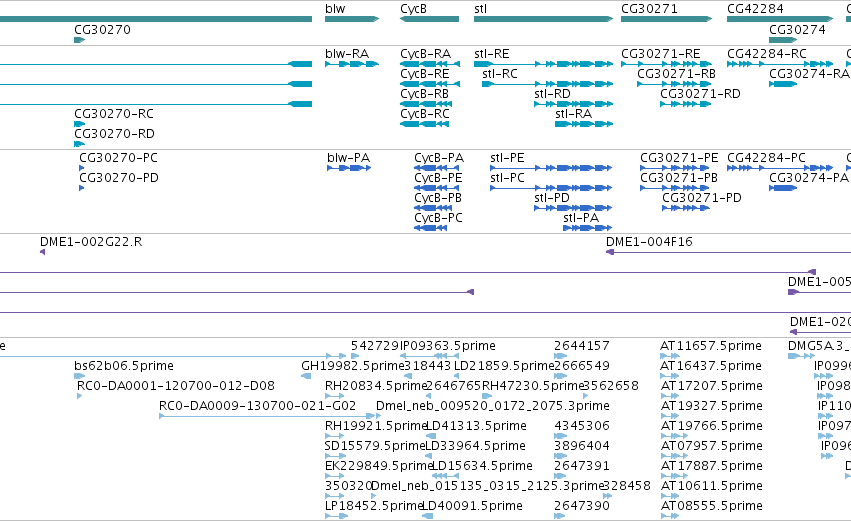Select the 2666549 EST label
This screenshot has width=851, height=521.
tap(582, 366)
